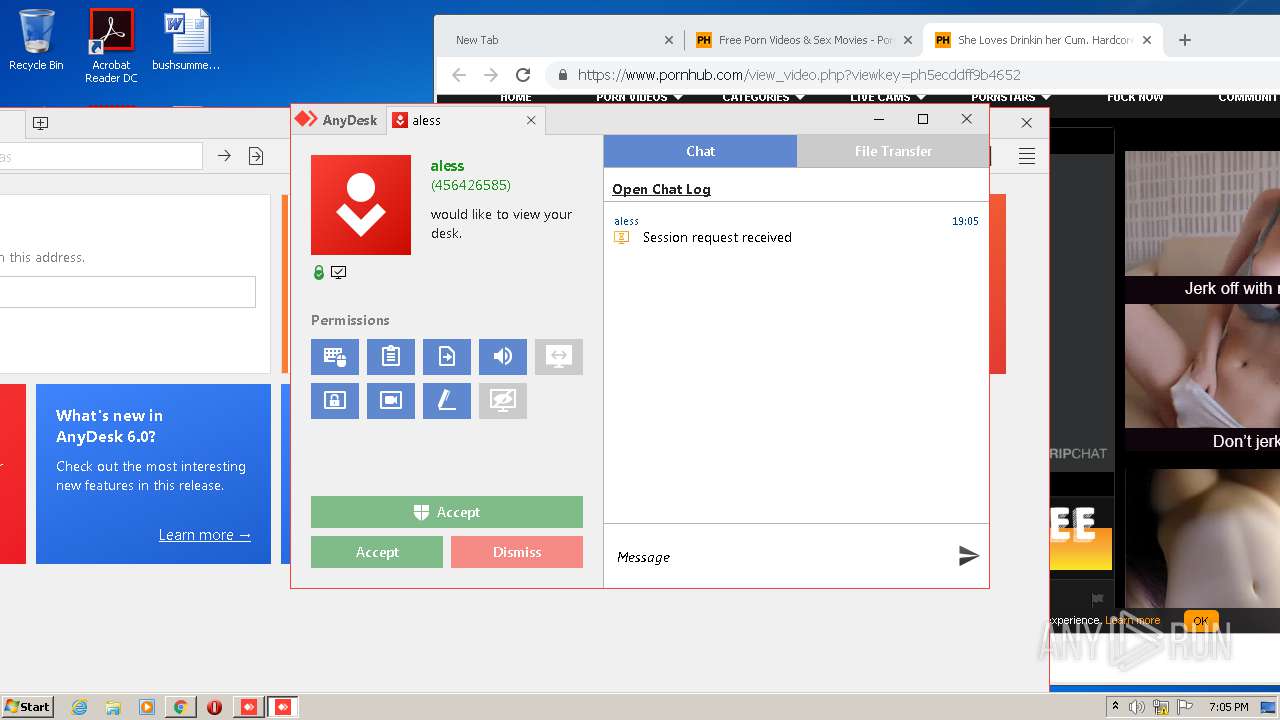Click the volume icon in the system tray

[x=1137, y=707]
